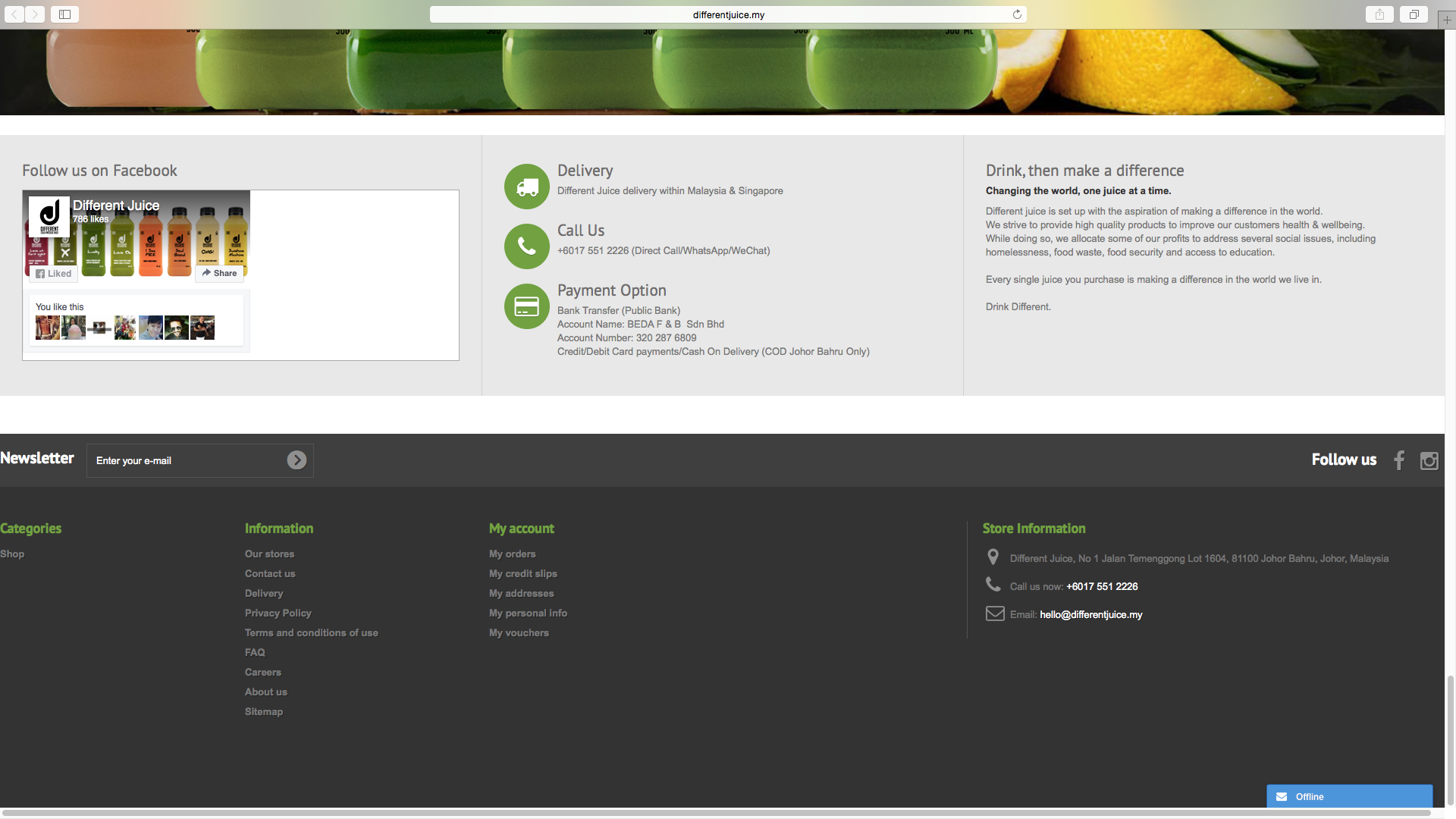The width and height of the screenshot is (1456, 819).
Task: Submit newsletter with arrow button
Action: point(297,460)
